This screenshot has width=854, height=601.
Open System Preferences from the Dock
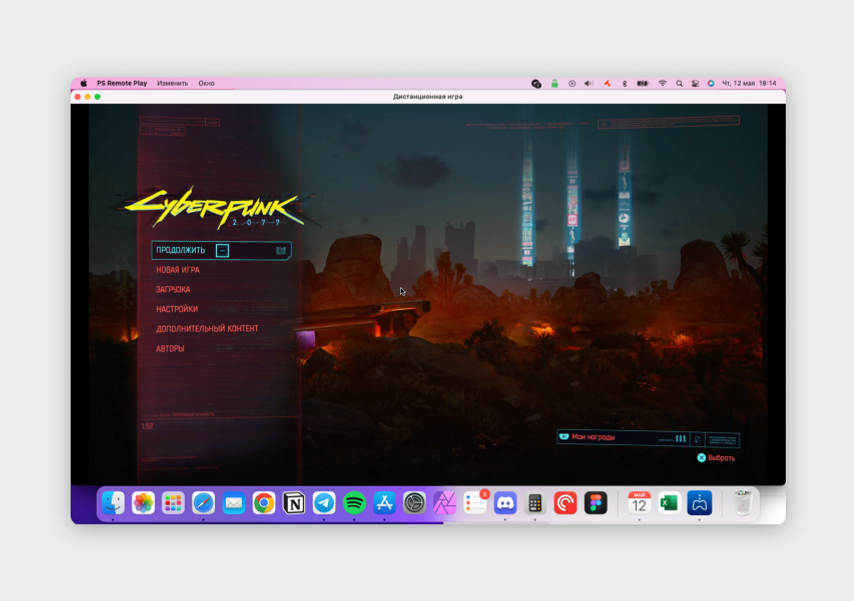(x=414, y=503)
